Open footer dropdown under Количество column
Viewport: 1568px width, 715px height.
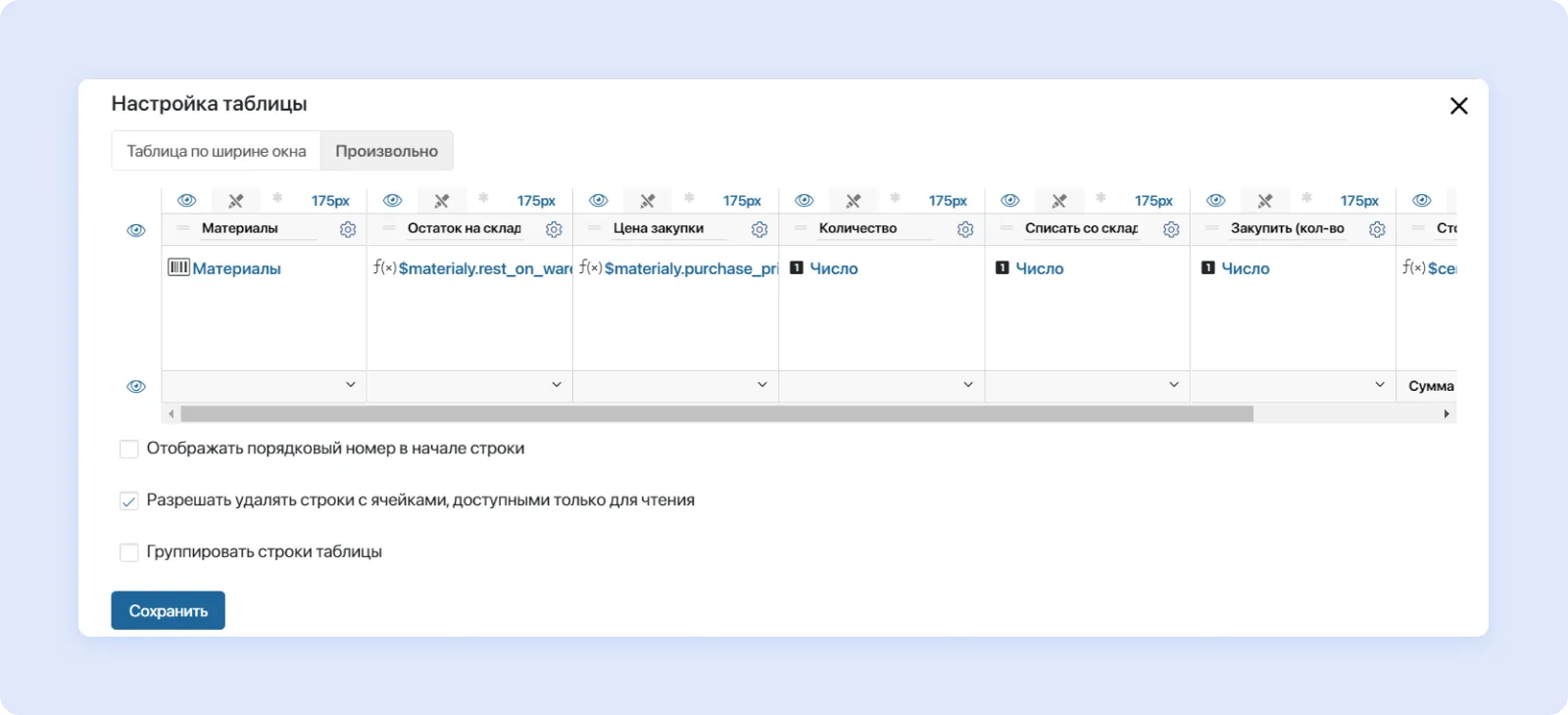pos(968,385)
